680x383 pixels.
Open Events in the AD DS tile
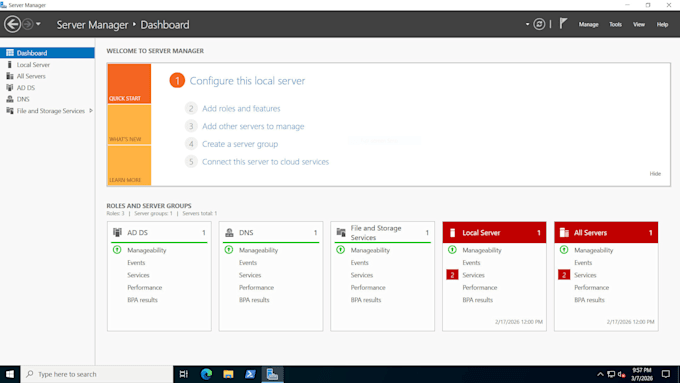pyautogui.click(x=136, y=263)
